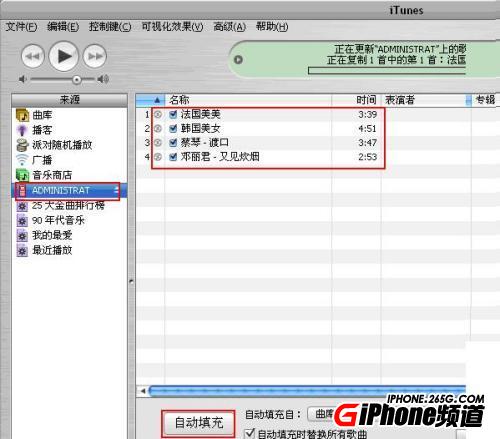Click sync status icon on row 4

tap(158, 157)
